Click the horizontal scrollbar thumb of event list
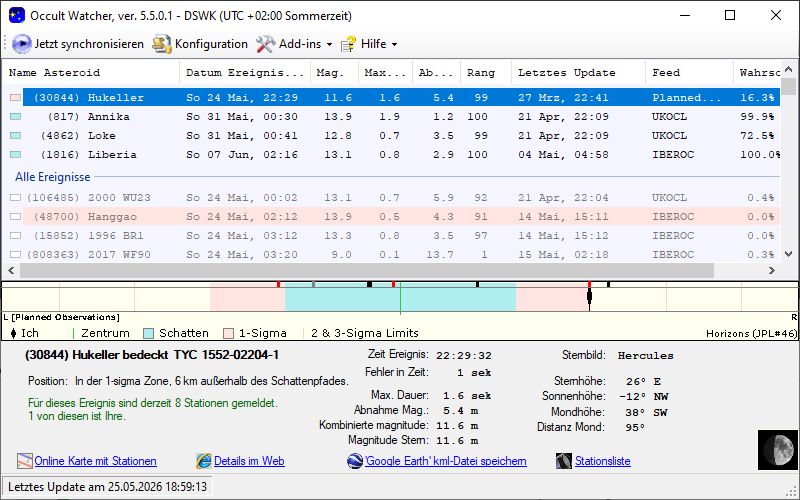Screen dimensions: 800x500 (366, 270)
